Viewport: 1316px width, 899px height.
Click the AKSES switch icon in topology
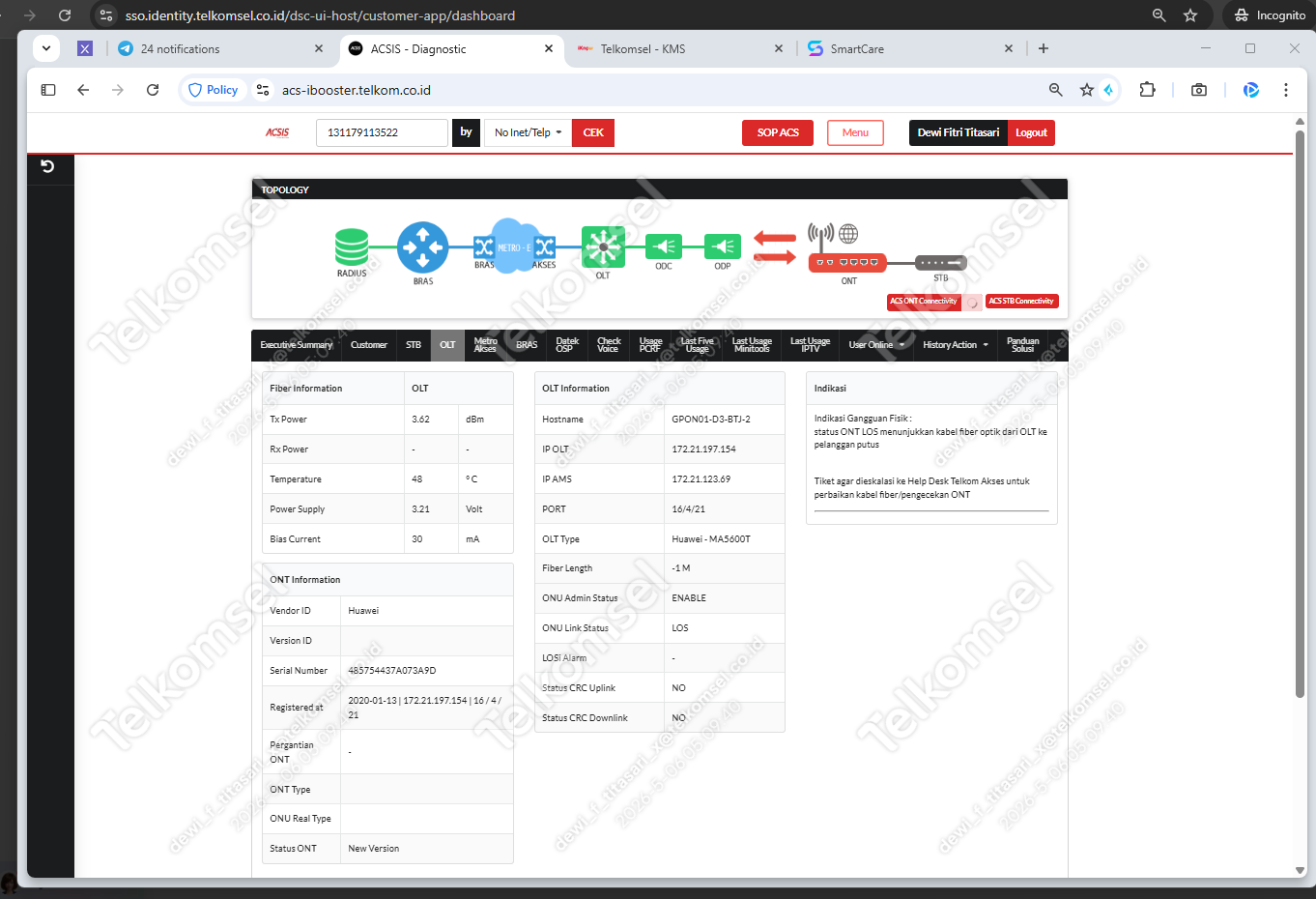pos(545,246)
